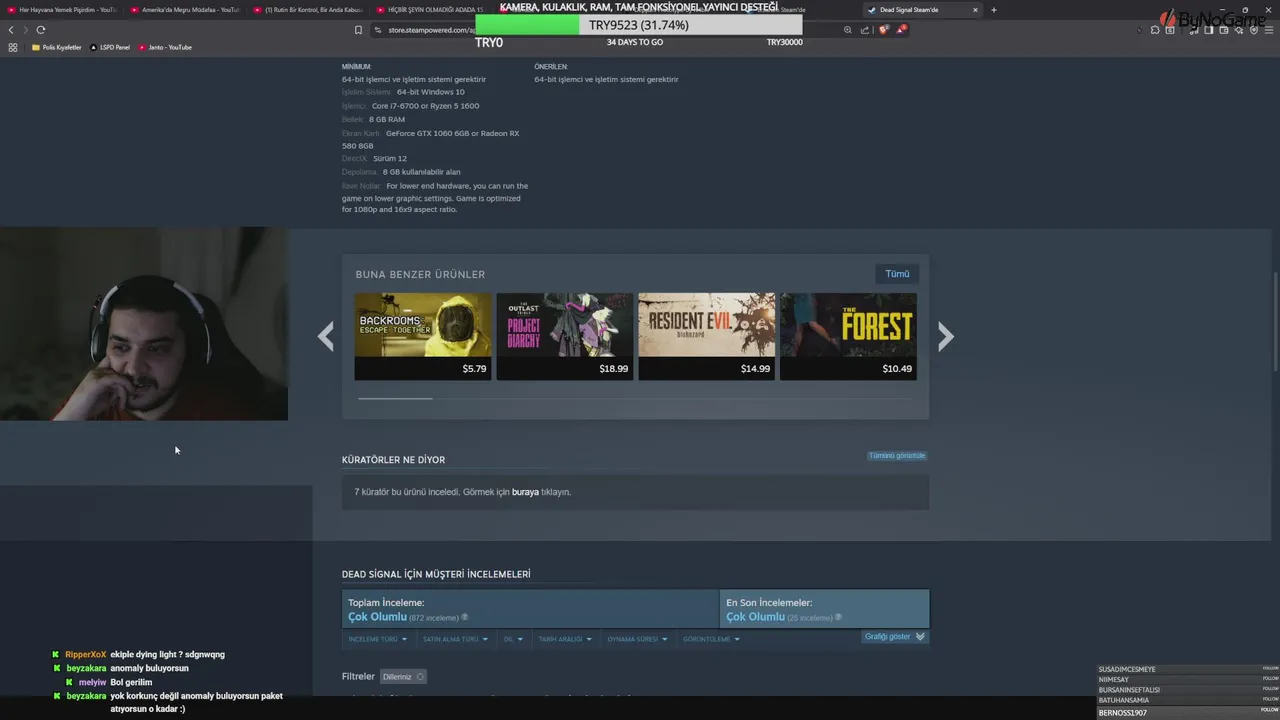Image resolution: width=1280 pixels, height=720 pixels.
Task: Close the Dead Signal Steam'de tab
Action: [x=975, y=10]
